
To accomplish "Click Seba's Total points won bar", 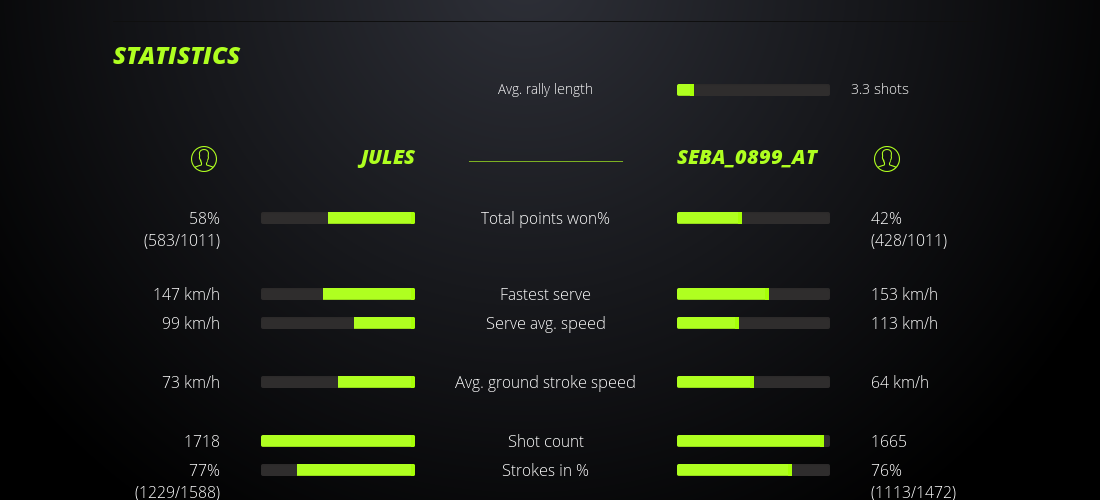I will [x=753, y=218].
